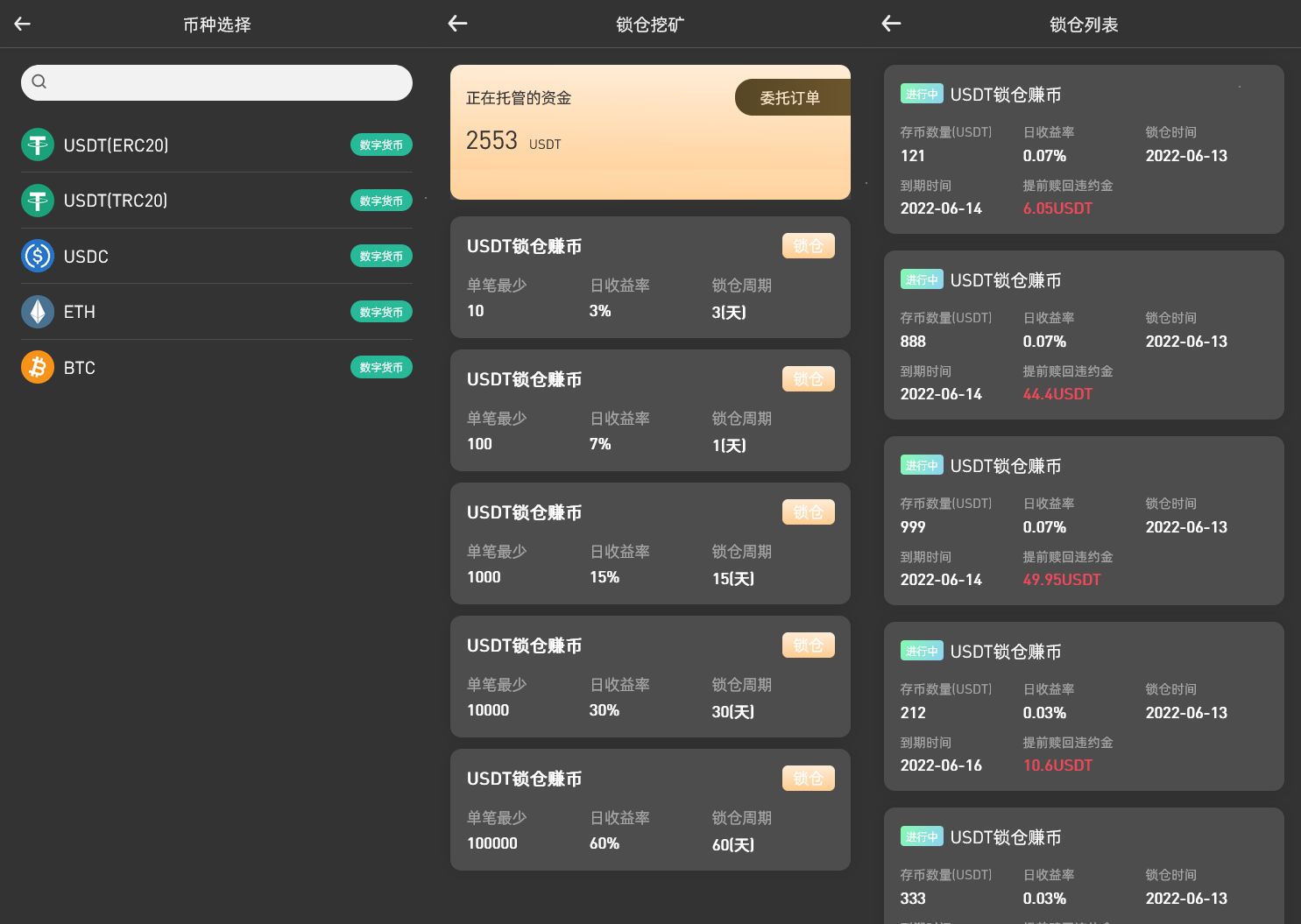
Task: Click 数字货币 tag beside BTC
Action: tap(381, 367)
